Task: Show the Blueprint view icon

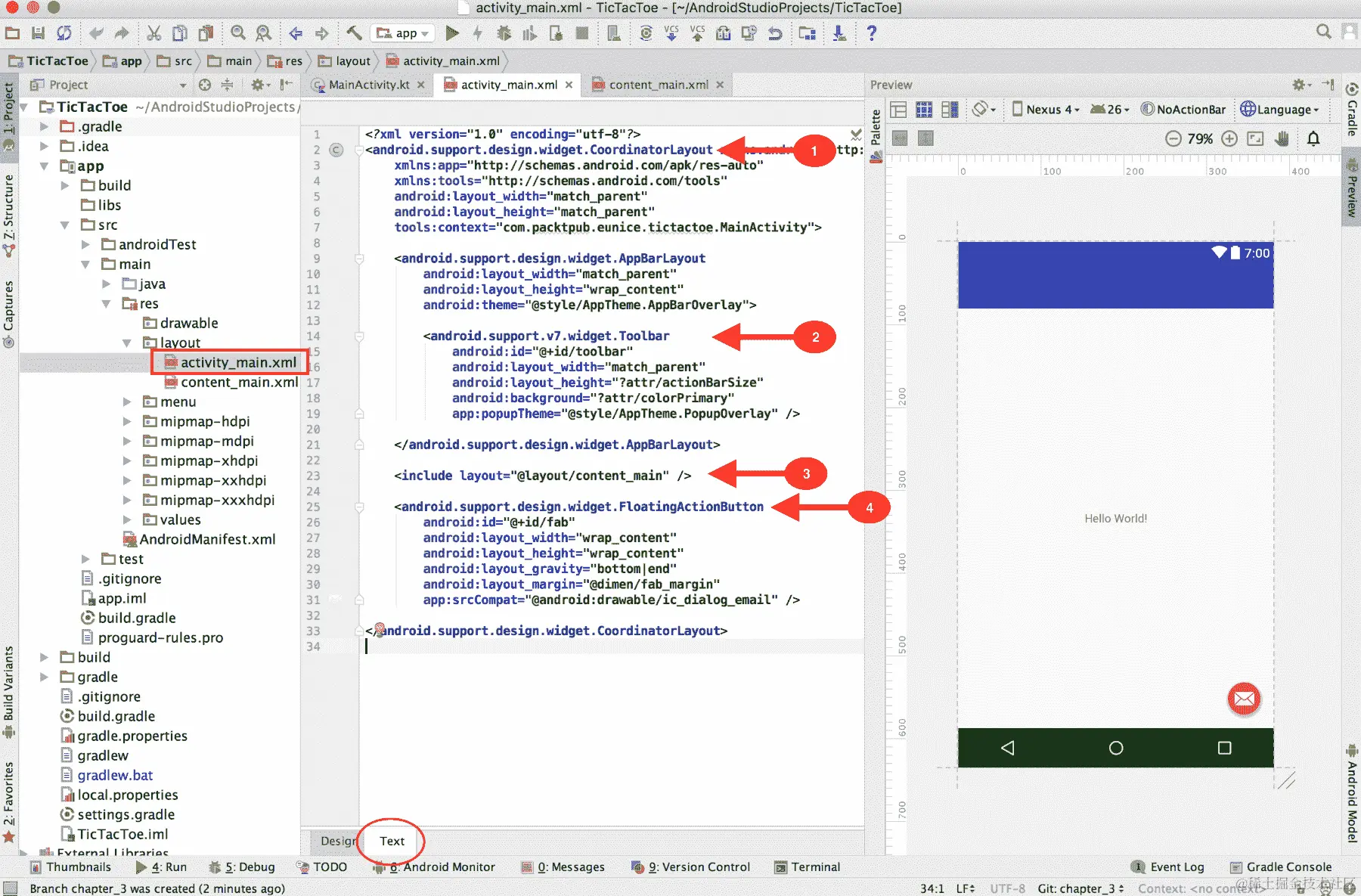Action: point(924,110)
